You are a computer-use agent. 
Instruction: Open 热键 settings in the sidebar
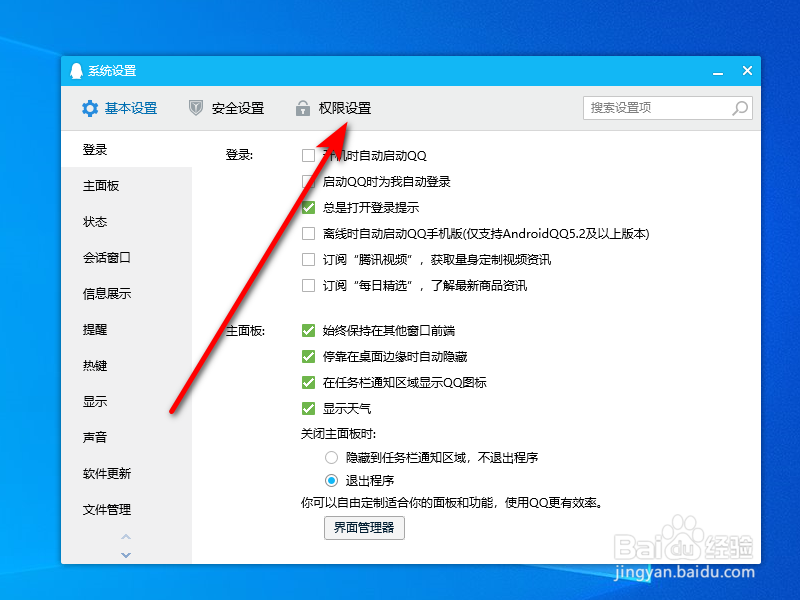(127, 365)
